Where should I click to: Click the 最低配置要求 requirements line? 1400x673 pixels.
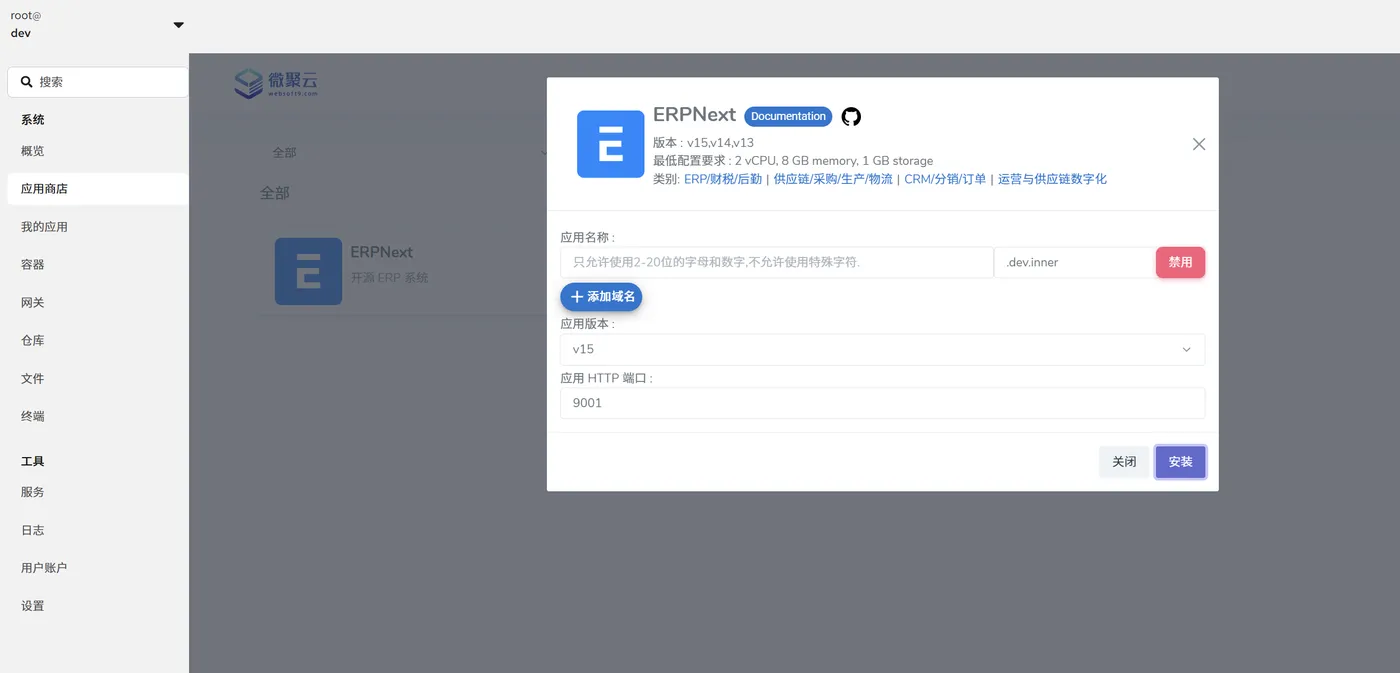[x=793, y=161]
